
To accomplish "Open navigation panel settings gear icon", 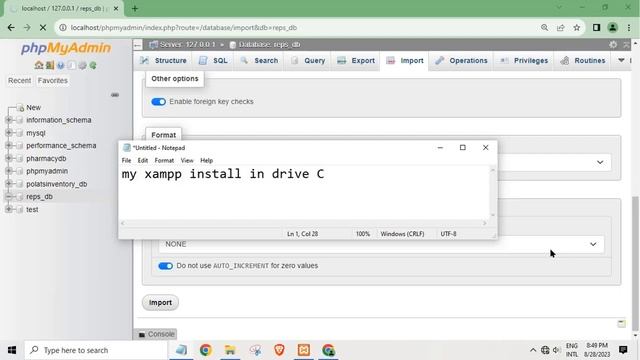I will [82, 65].
